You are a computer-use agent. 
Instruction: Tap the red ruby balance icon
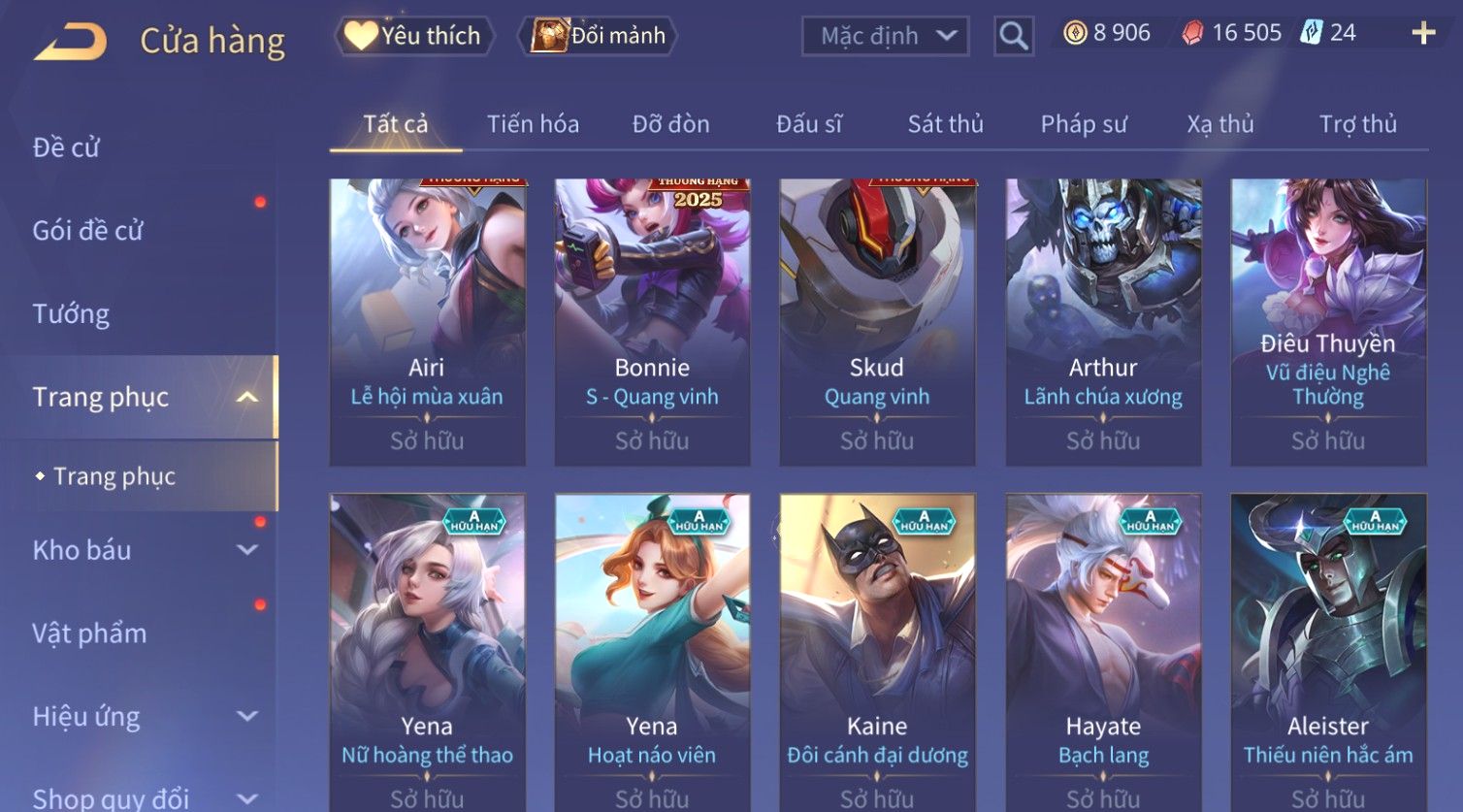(1192, 33)
